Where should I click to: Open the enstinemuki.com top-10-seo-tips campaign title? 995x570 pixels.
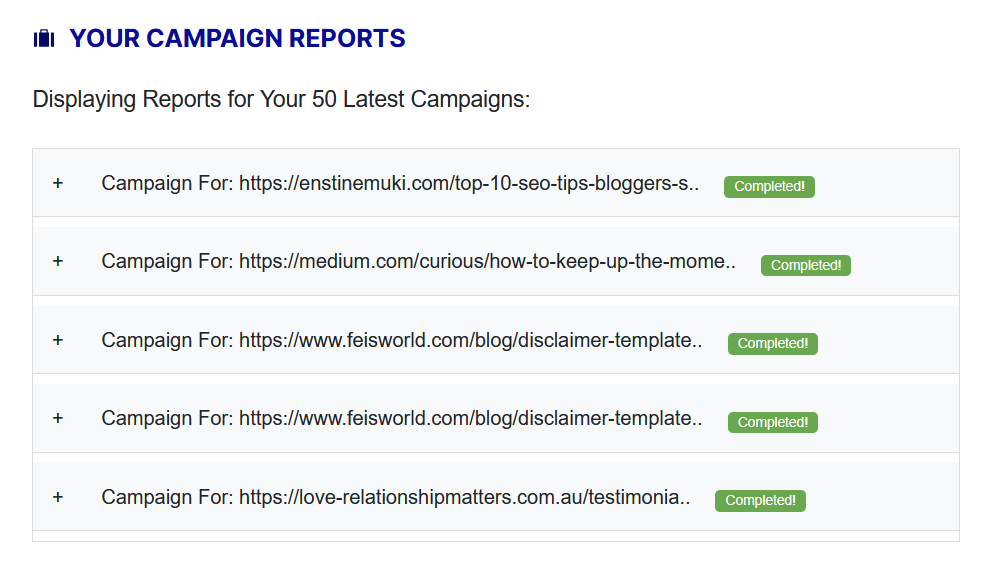pos(400,184)
